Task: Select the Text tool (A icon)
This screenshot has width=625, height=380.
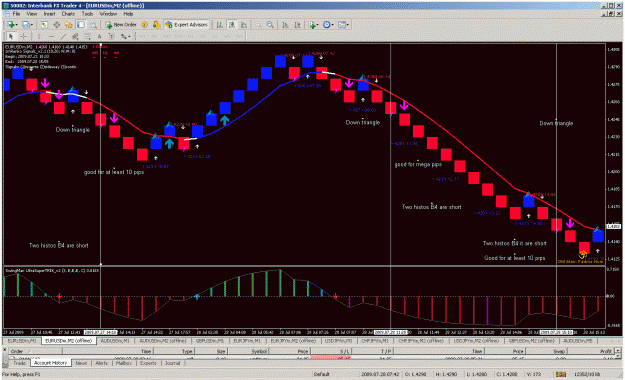Action: pos(99,37)
